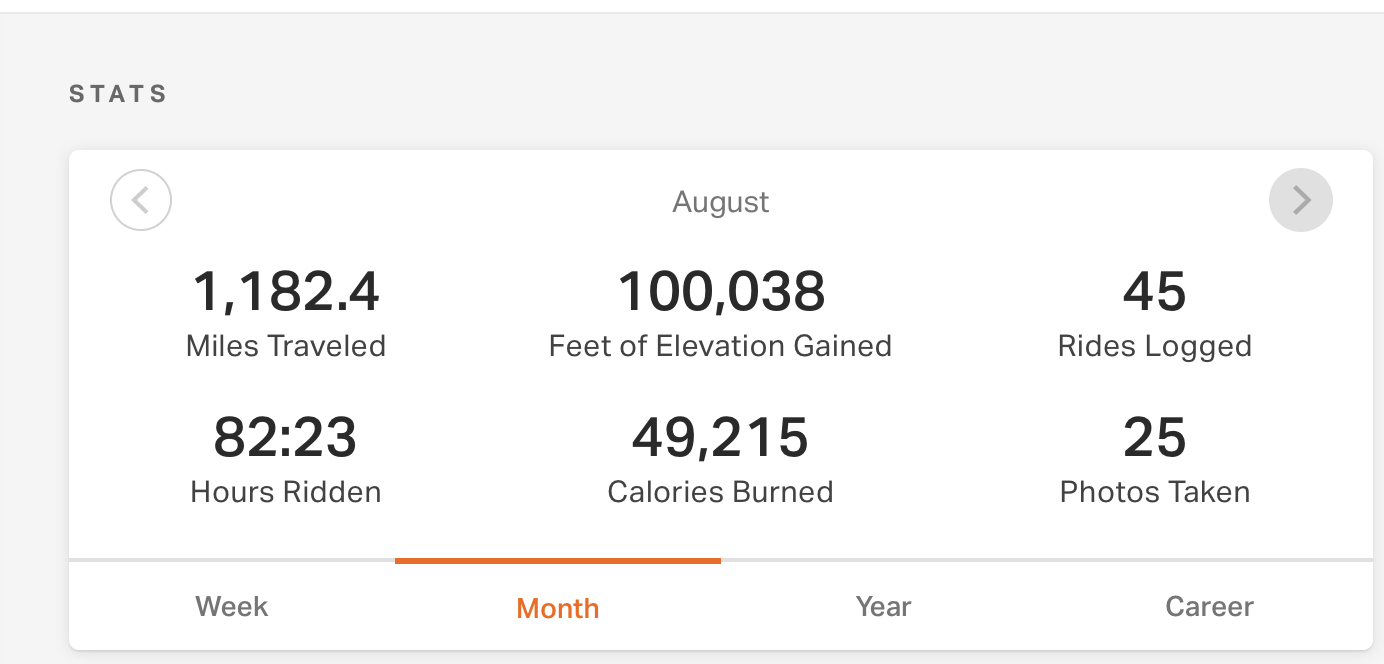Select the Photos Taken label
Image resolution: width=1384 pixels, height=664 pixels.
click(1154, 492)
